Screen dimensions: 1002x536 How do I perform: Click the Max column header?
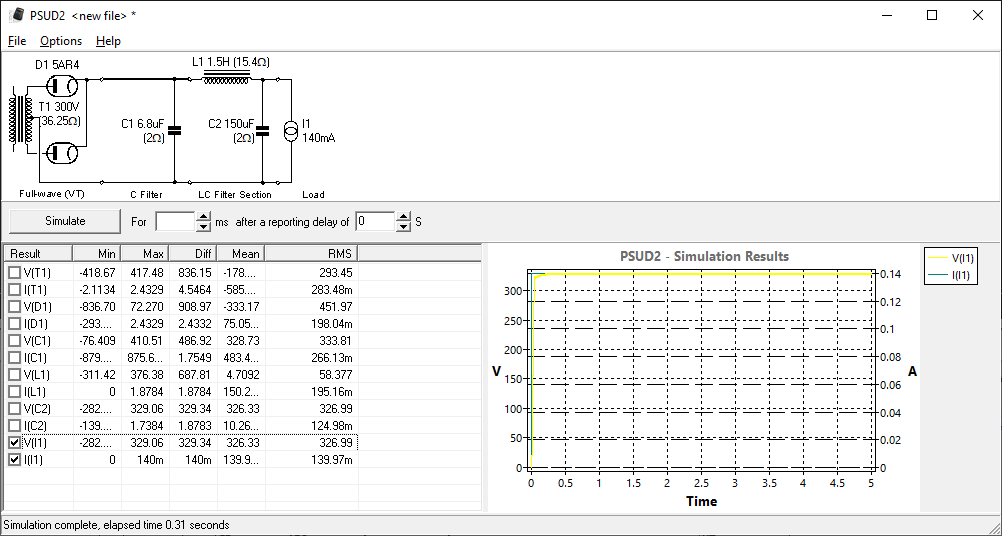[x=144, y=254]
